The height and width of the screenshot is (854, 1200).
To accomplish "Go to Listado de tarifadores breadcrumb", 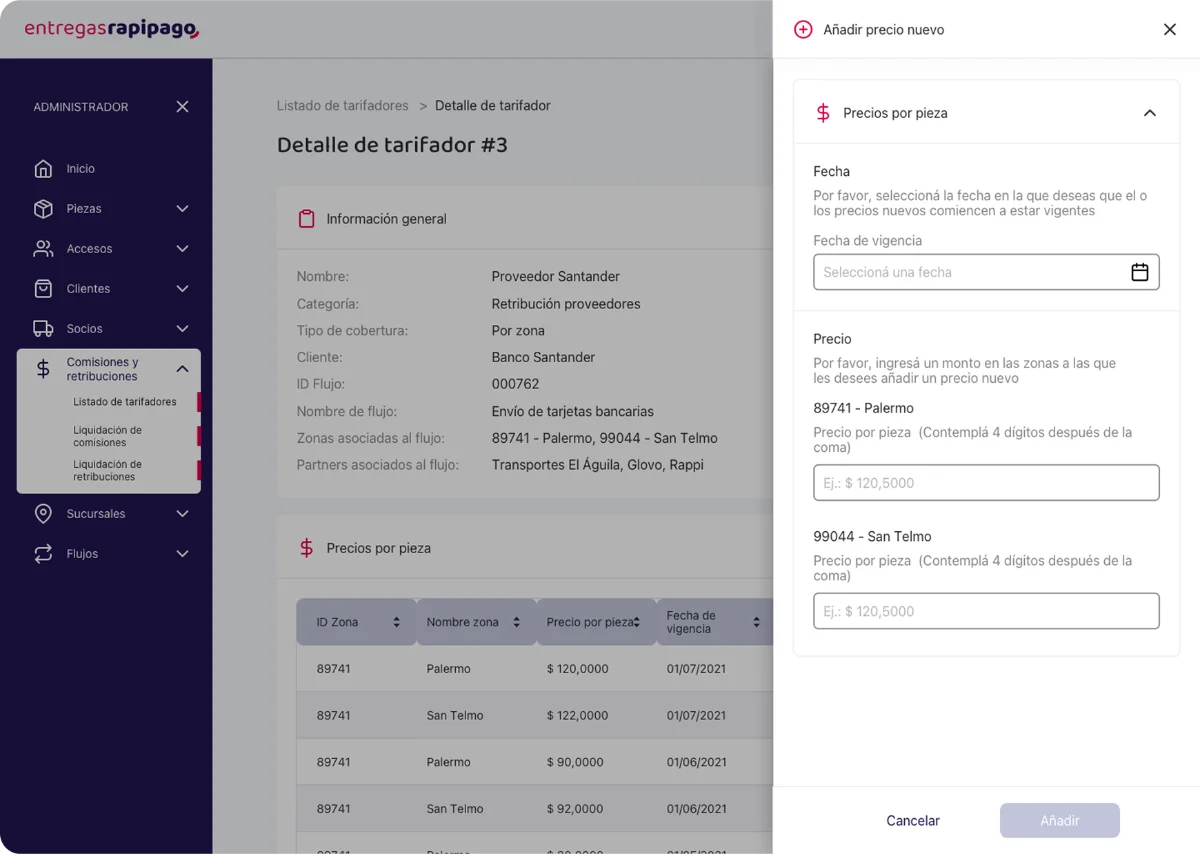I will click(342, 105).
